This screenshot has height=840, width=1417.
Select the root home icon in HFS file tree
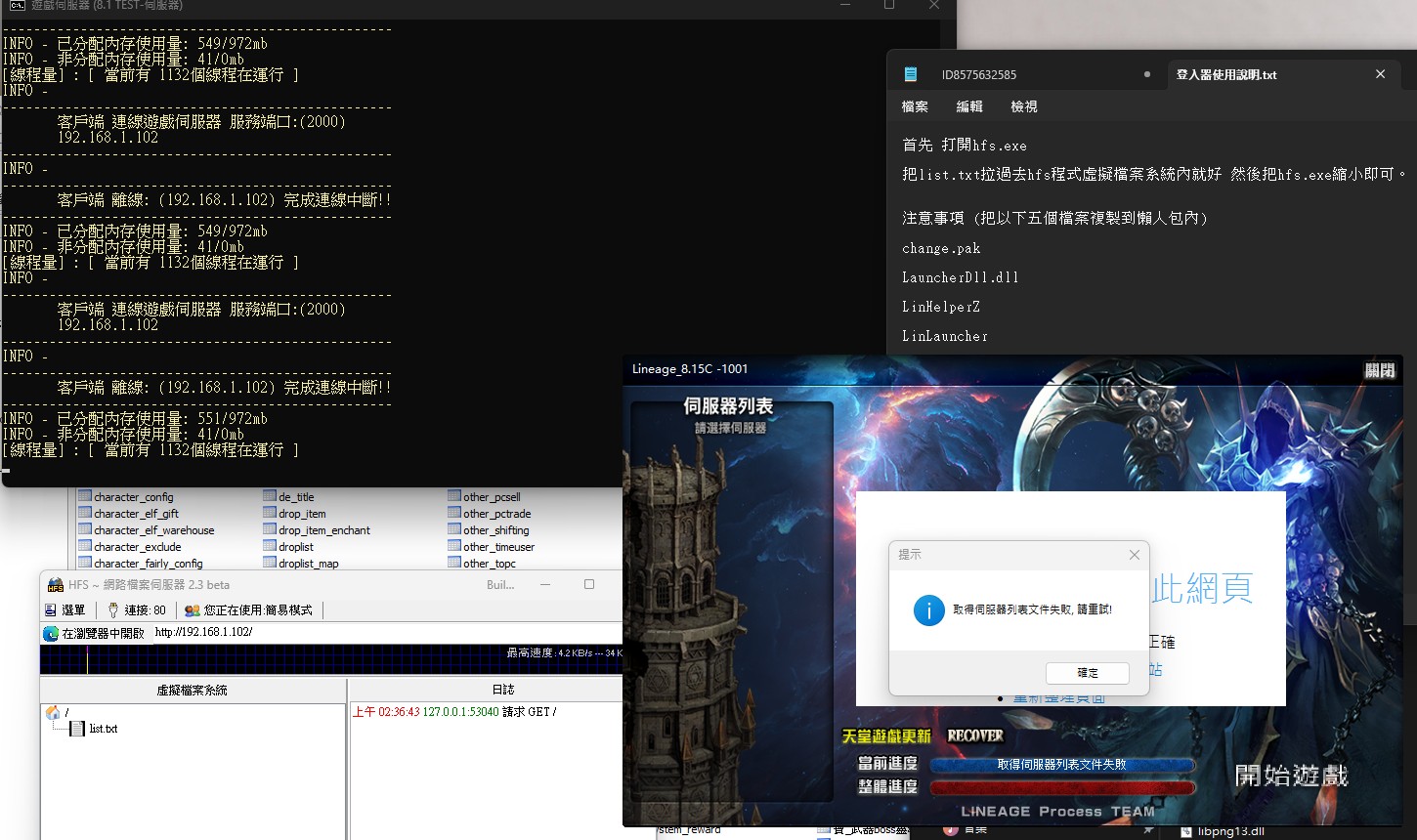(x=53, y=712)
